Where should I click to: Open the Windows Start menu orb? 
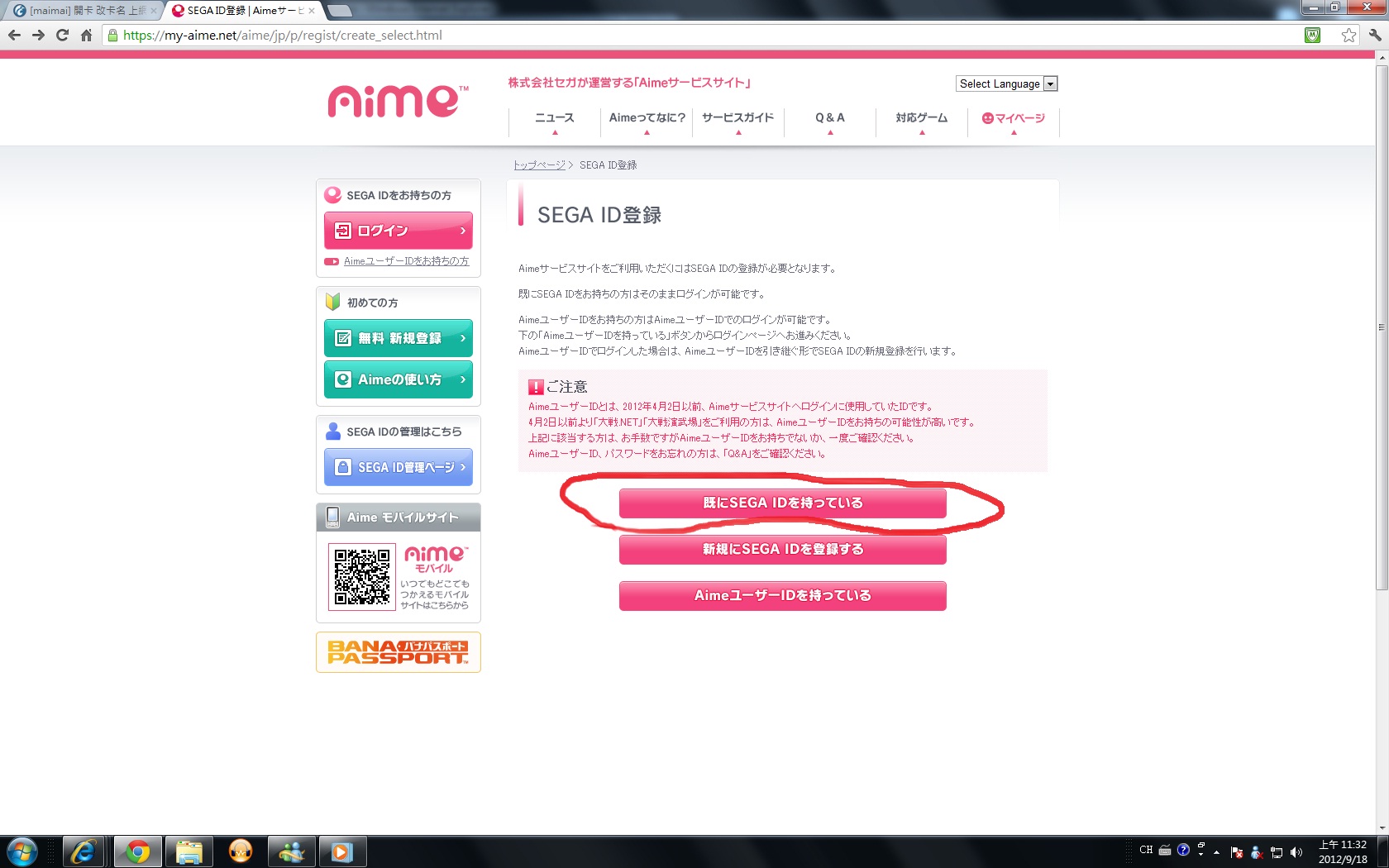(21, 851)
